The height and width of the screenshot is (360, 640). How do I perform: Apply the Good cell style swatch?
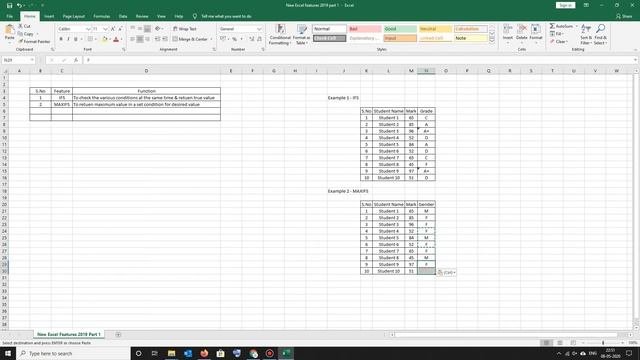click(400, 29)
